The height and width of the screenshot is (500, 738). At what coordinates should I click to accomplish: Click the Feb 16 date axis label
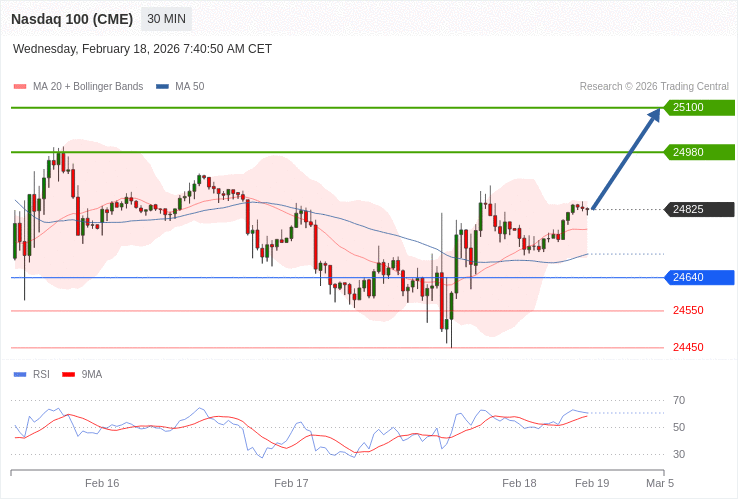point(102,484)
